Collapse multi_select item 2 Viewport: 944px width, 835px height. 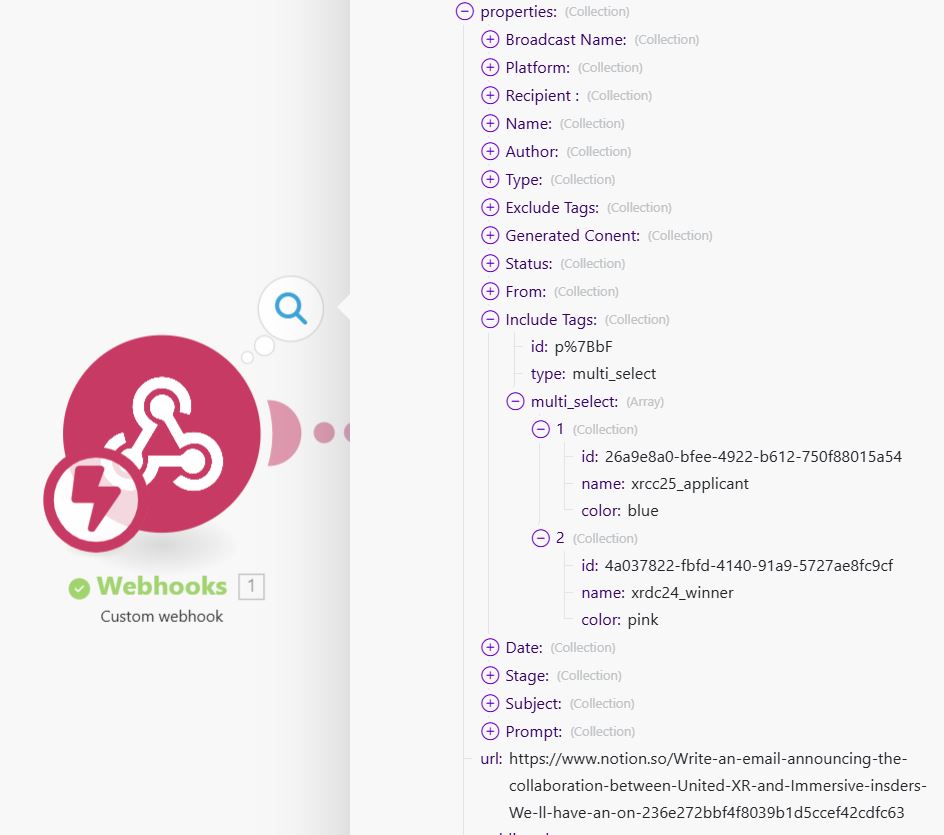tap(541, 538)
